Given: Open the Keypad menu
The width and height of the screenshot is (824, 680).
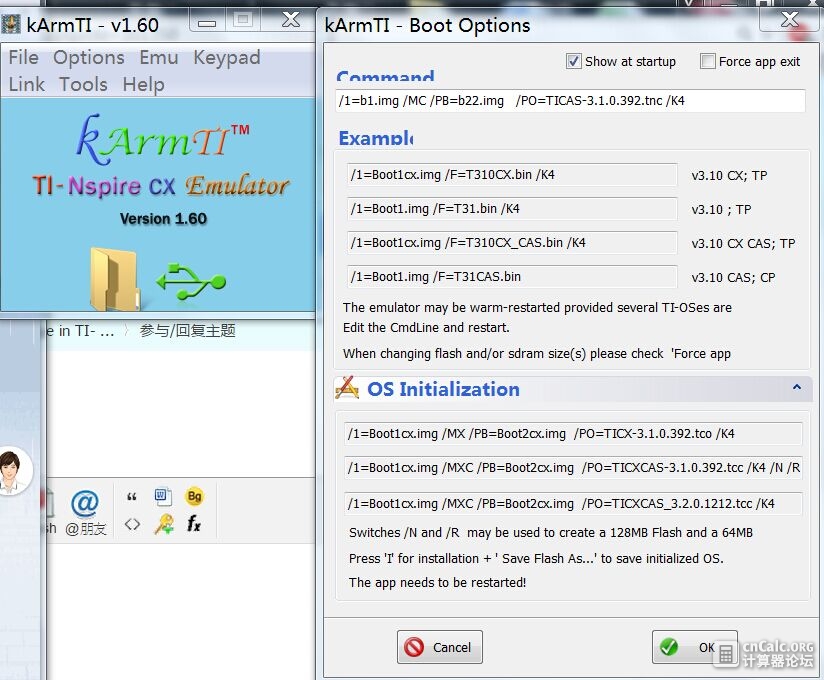Looking at the screenshot, I should [x=227, y=57].
